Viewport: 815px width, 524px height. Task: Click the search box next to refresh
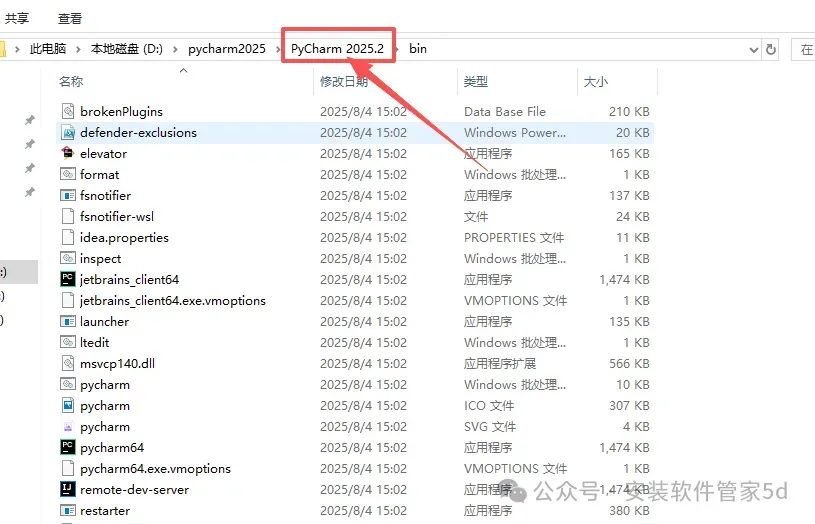[803, 49]
